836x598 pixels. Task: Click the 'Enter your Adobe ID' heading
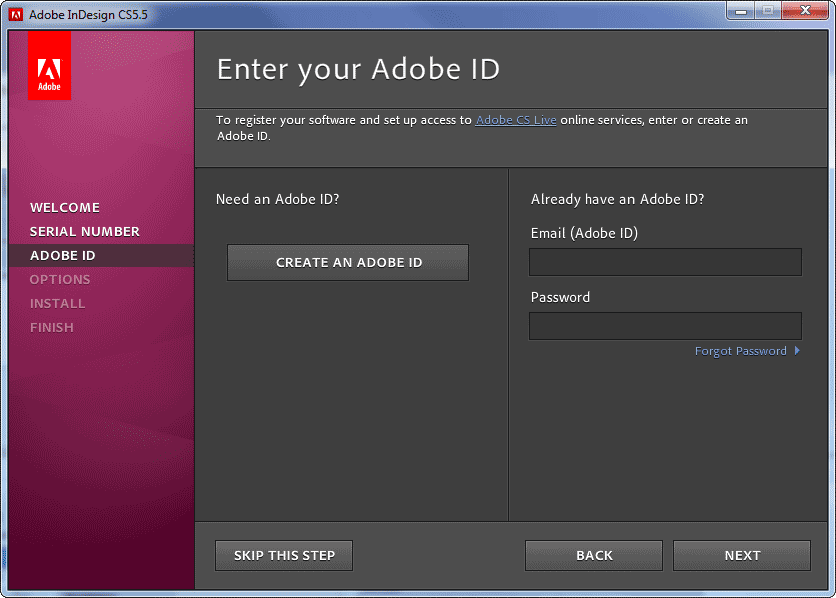(x=358, y=69)
